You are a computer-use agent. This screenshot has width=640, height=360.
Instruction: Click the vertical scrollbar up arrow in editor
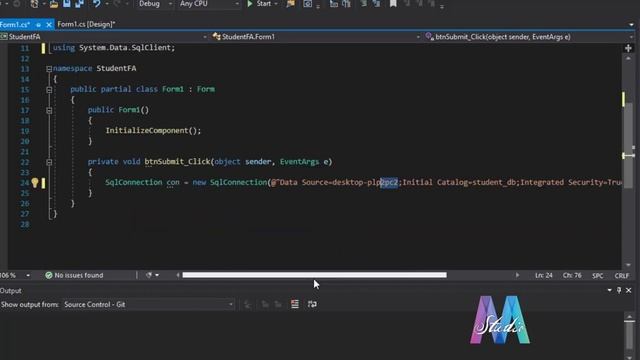tap(628, 59)
